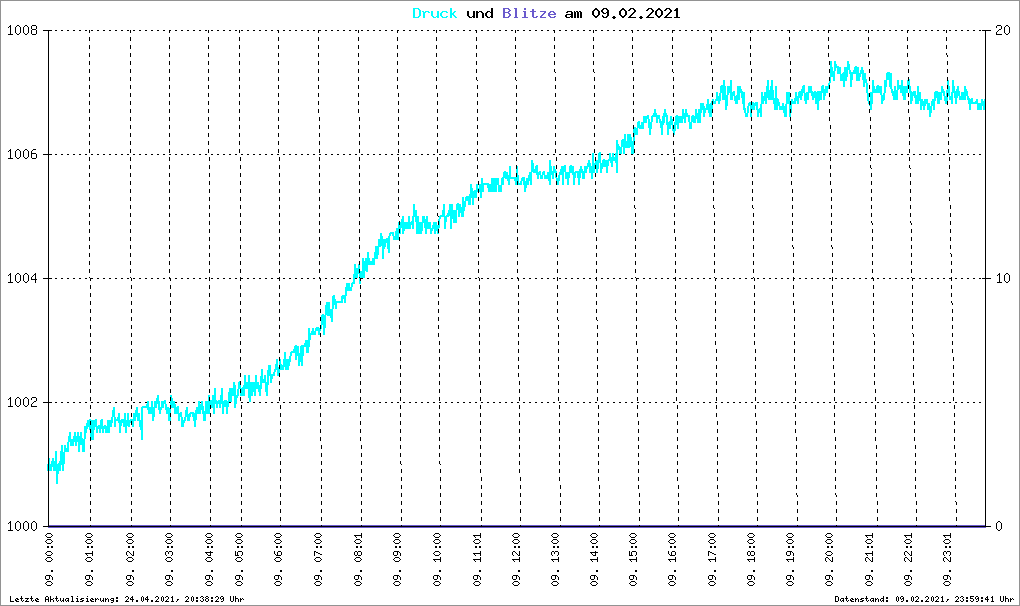Viewport: 1020px width, 606px height.
Task: Click the time label '09. 07:00'
Action: tap(319, 560)
